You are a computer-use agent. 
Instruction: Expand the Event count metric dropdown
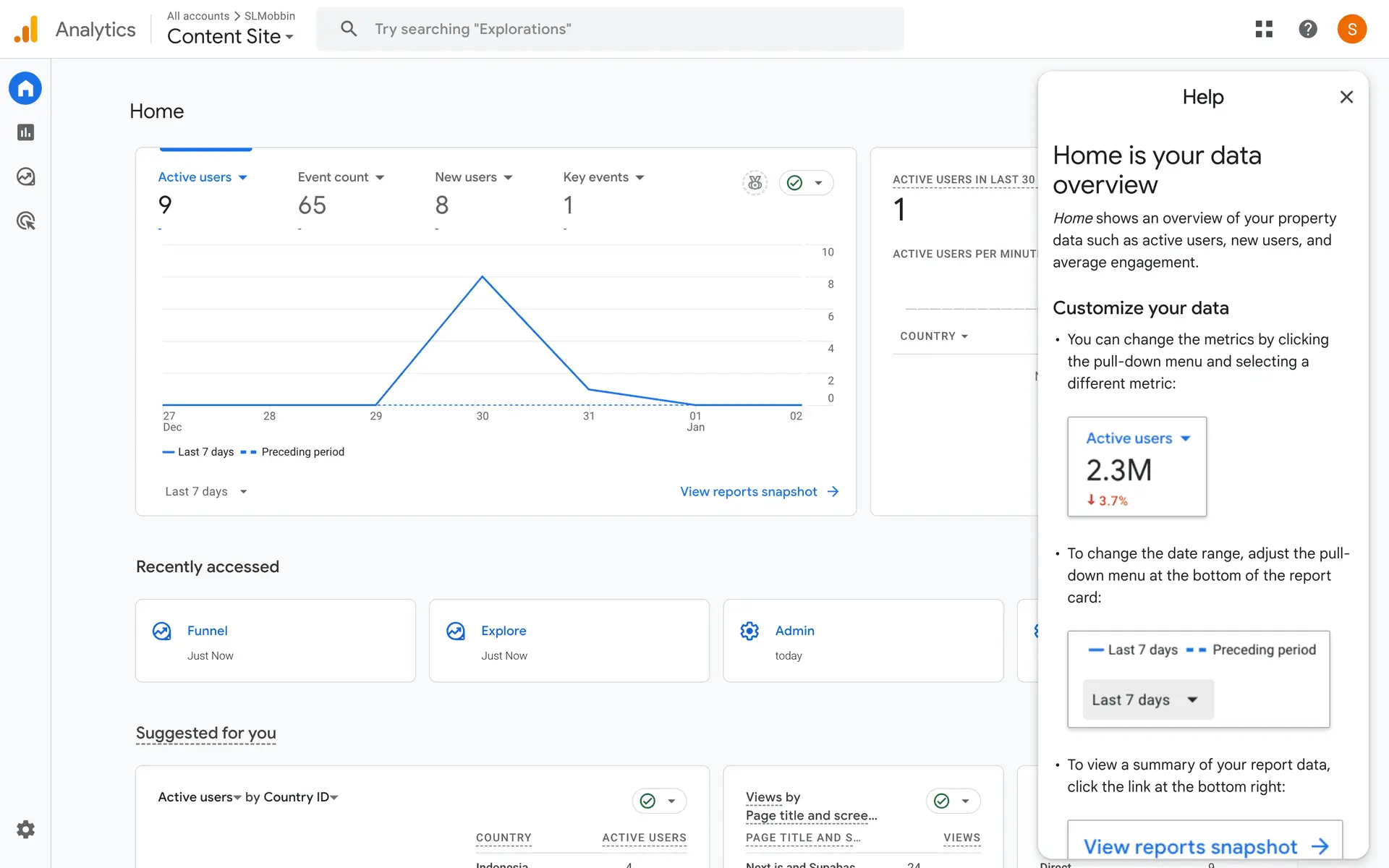(x=341, y=177)
